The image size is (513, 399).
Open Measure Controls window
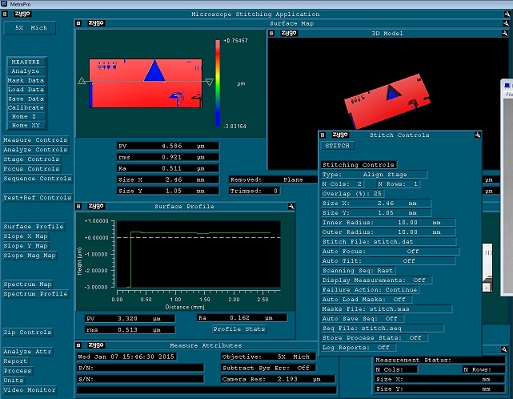pos(35,140)
